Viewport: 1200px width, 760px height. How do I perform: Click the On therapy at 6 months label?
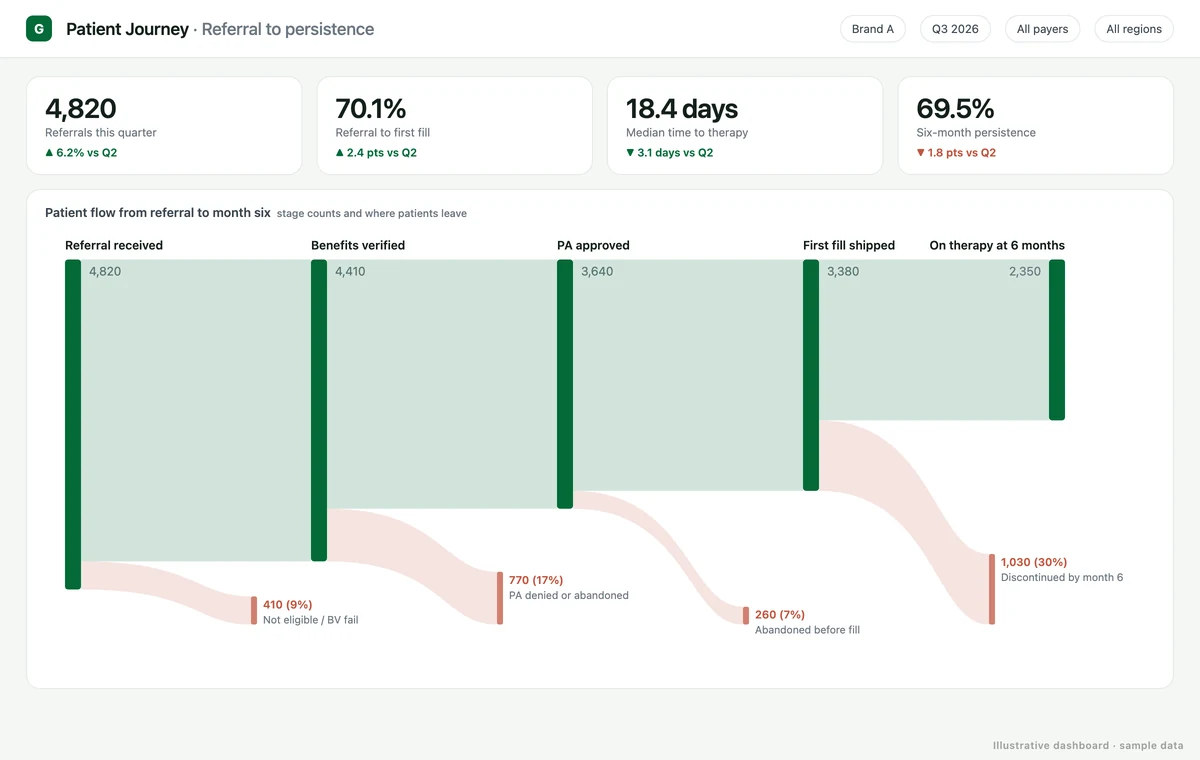[x=997, y=245]
